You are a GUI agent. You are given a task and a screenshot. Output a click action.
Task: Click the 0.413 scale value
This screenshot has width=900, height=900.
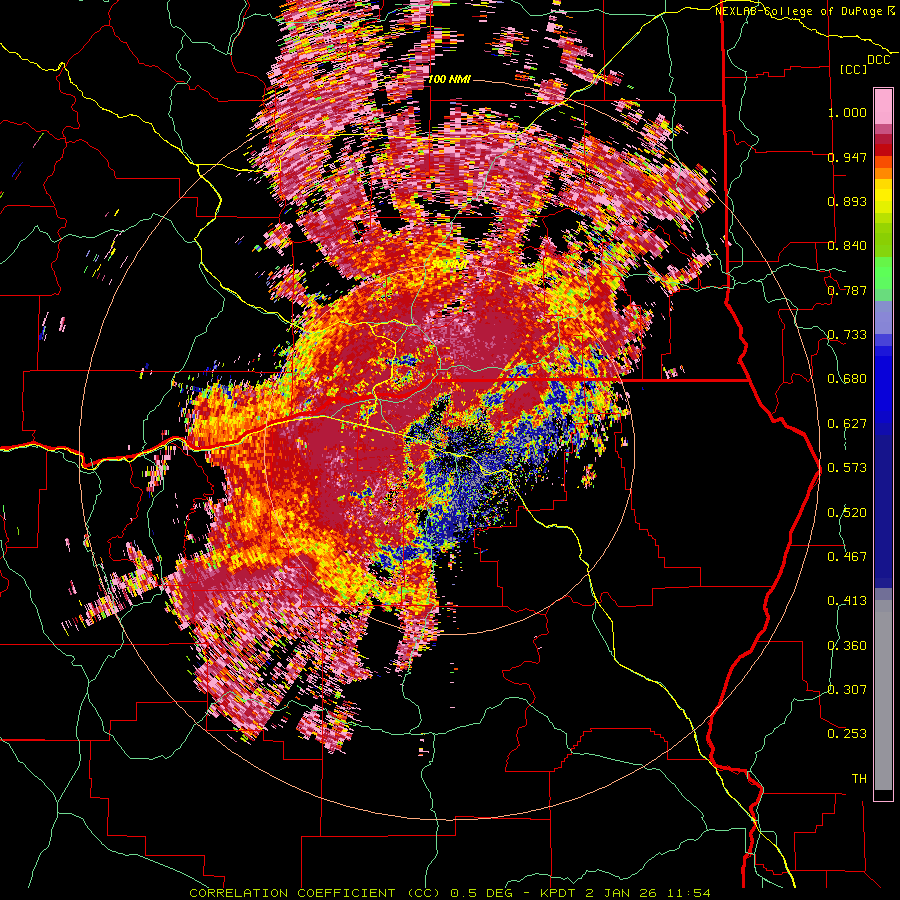(847, 601)
